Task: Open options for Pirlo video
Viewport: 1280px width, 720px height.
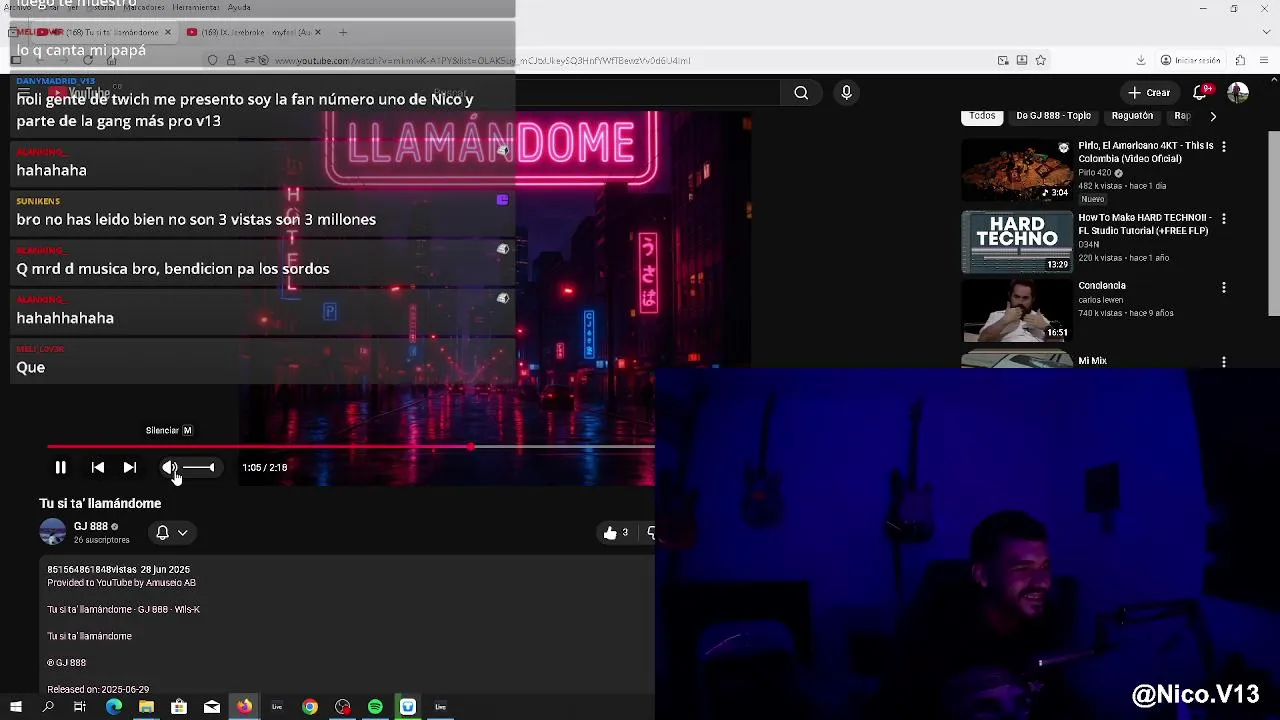Action: click(x=1223, y=147)
